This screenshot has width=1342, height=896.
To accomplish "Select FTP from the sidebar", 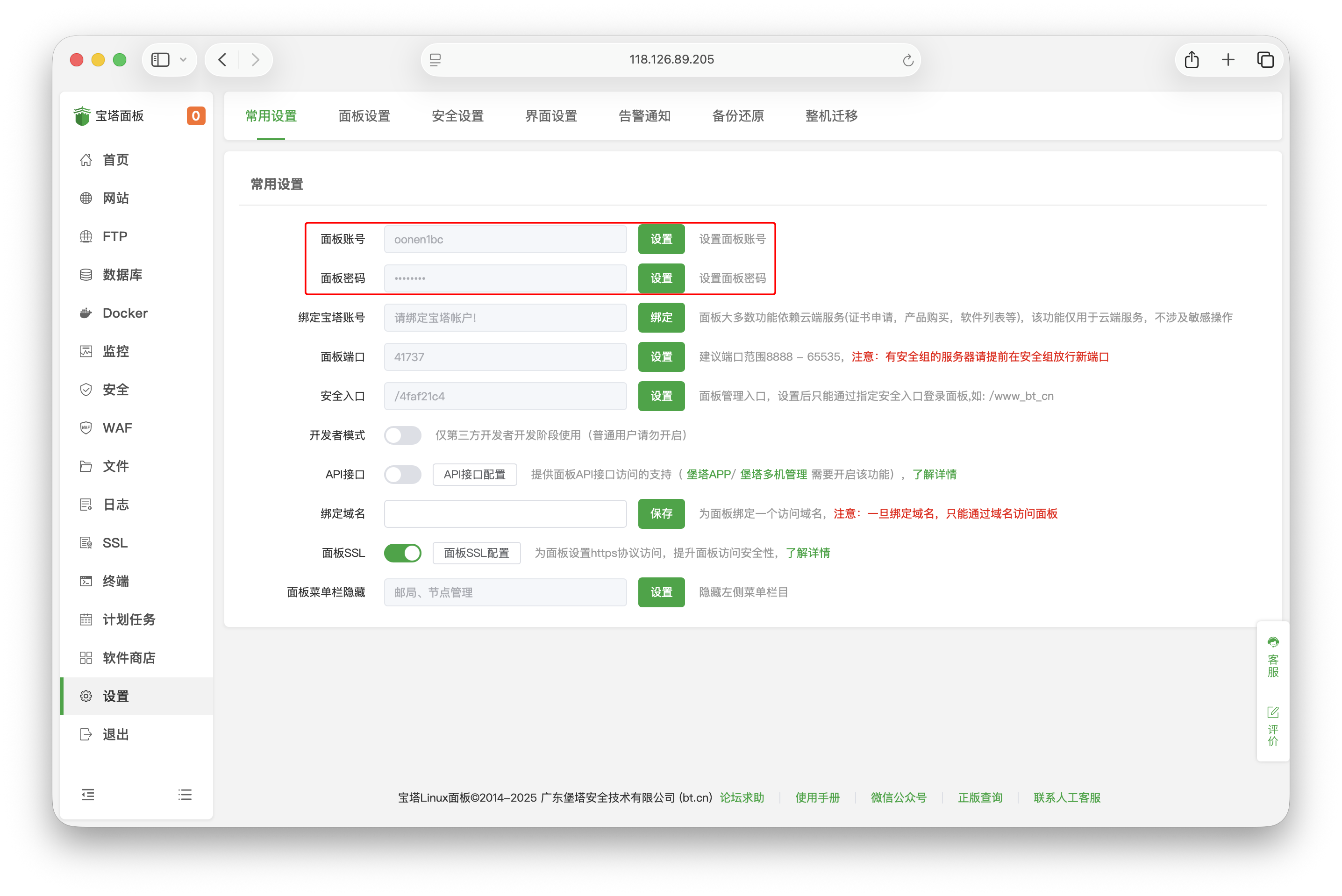I will click(x=114, y=236).
